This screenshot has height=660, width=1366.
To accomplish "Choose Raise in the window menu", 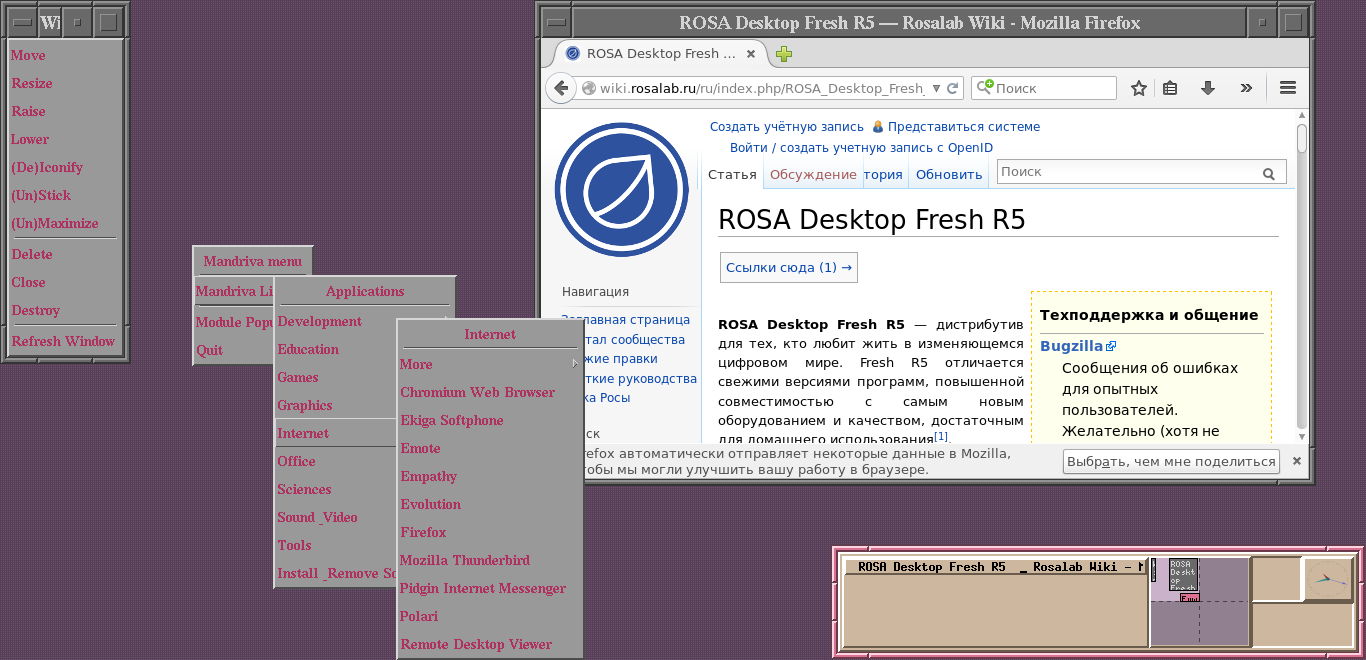I will pos(64,112).
